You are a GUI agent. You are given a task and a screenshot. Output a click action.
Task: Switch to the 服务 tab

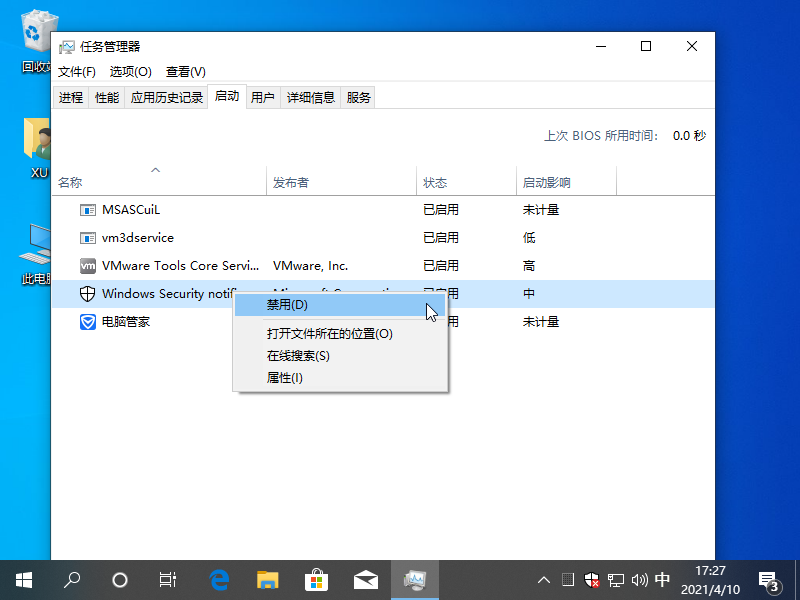click(x=358, y=98)
